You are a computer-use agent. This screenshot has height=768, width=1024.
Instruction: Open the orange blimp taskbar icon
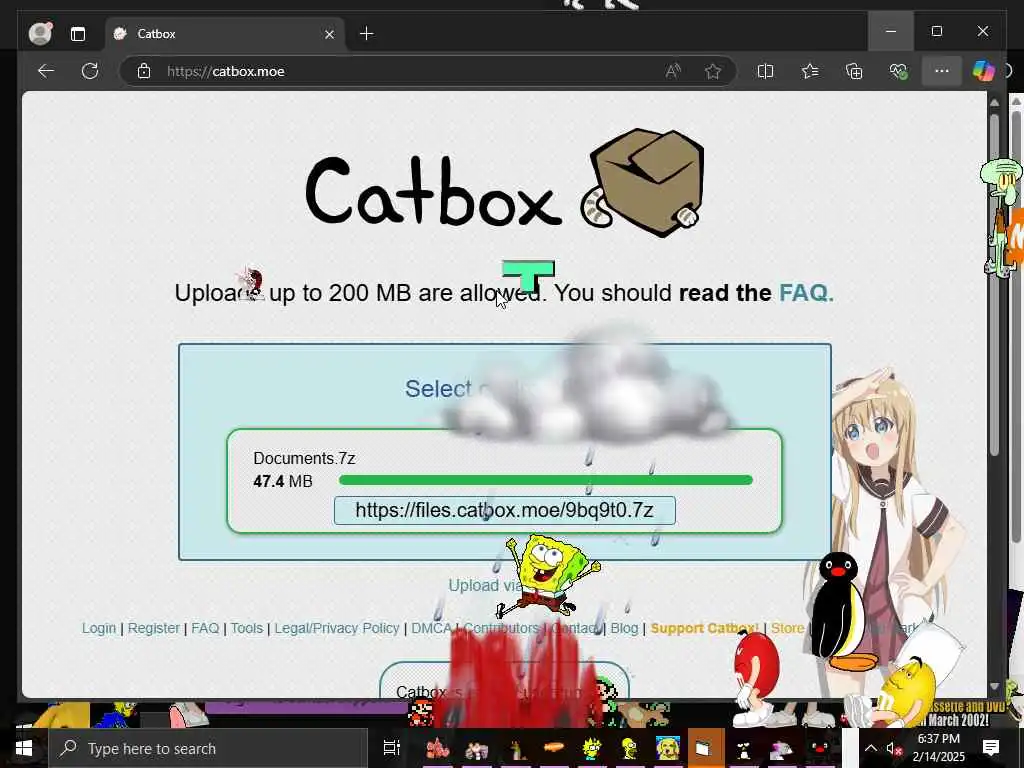click(554, 748)
